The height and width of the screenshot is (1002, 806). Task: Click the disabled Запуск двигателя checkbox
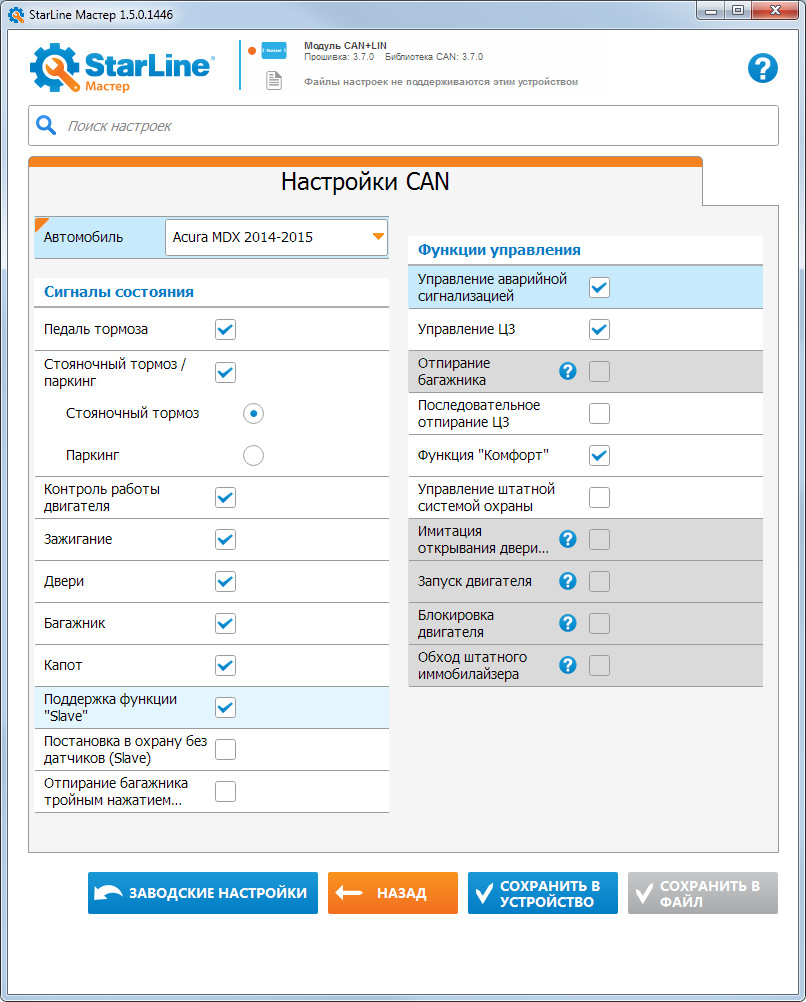tap(600, 582)
